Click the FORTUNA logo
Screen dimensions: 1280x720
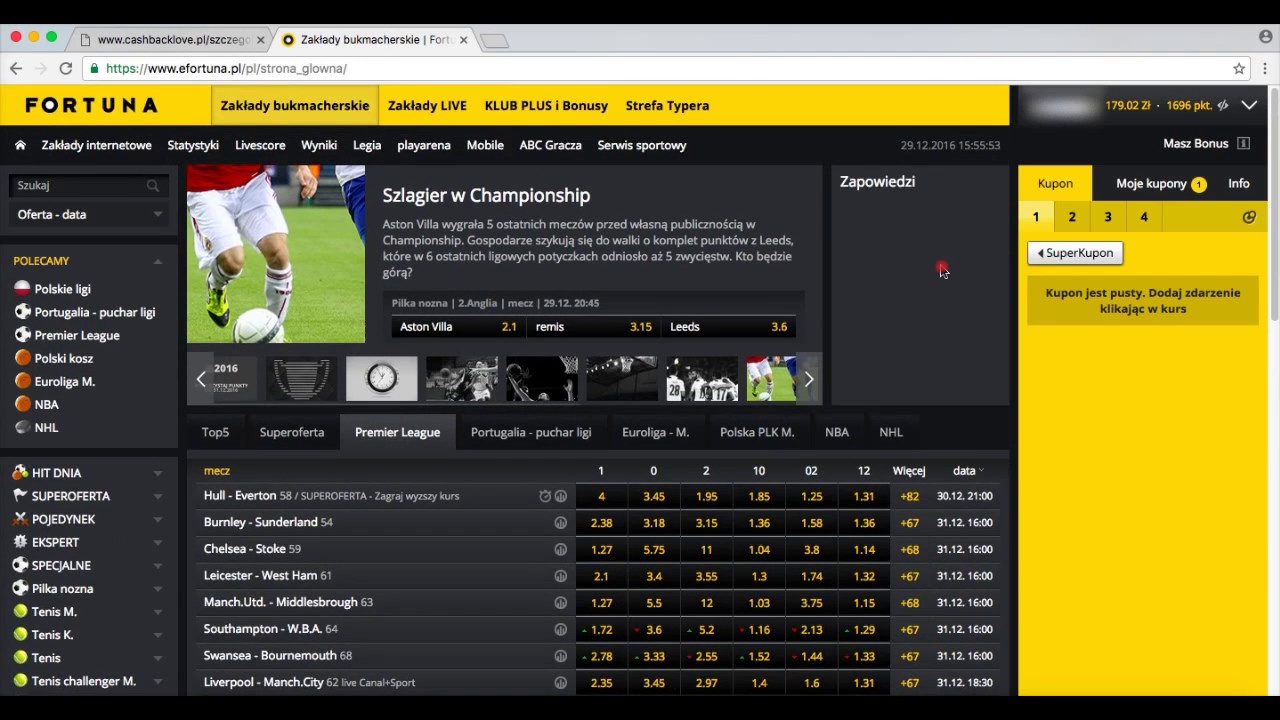click(91, 105)
